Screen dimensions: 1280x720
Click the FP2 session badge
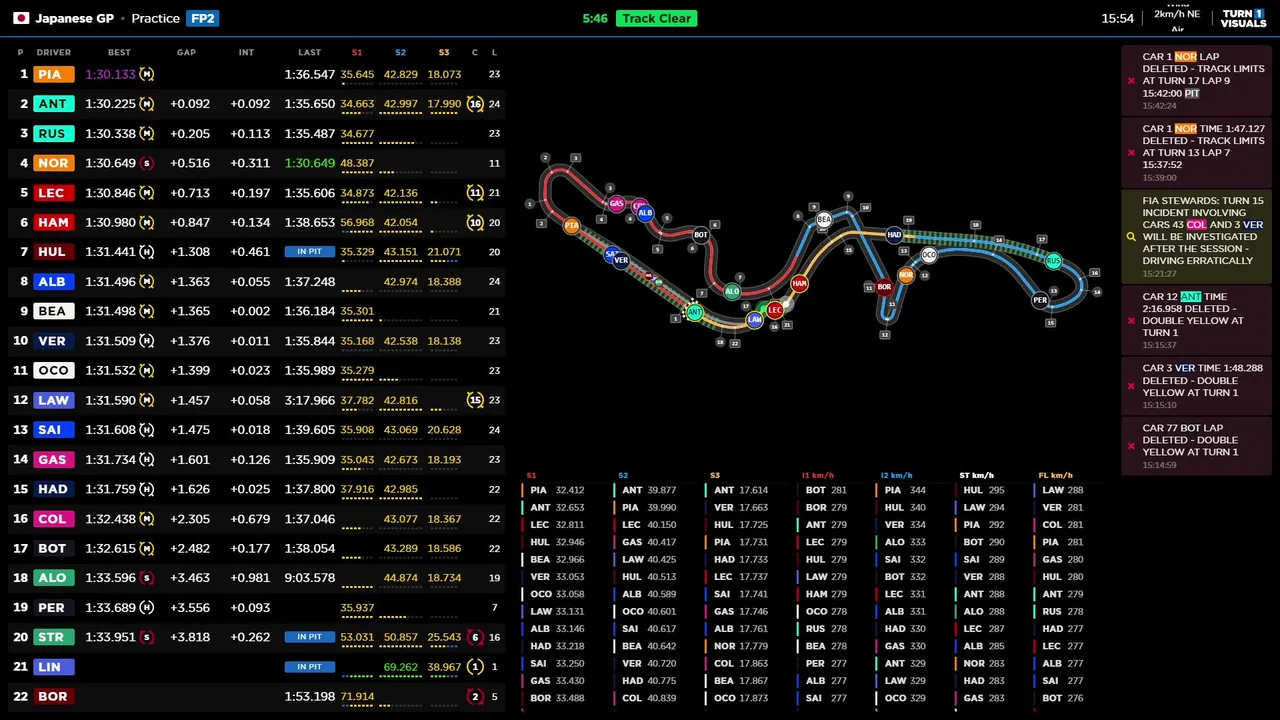(x=202, y=18)
